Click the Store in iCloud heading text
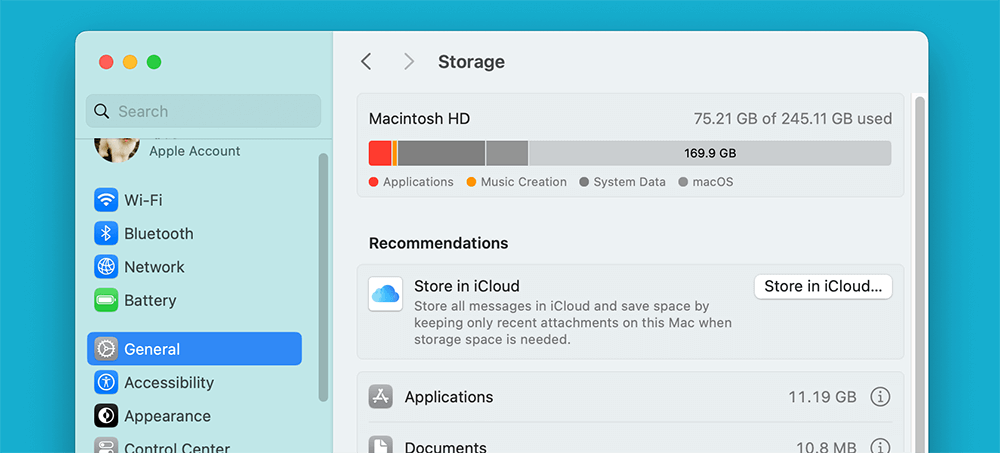The width and height of the screenshot is (1000, 453). (x=467, y=286)
